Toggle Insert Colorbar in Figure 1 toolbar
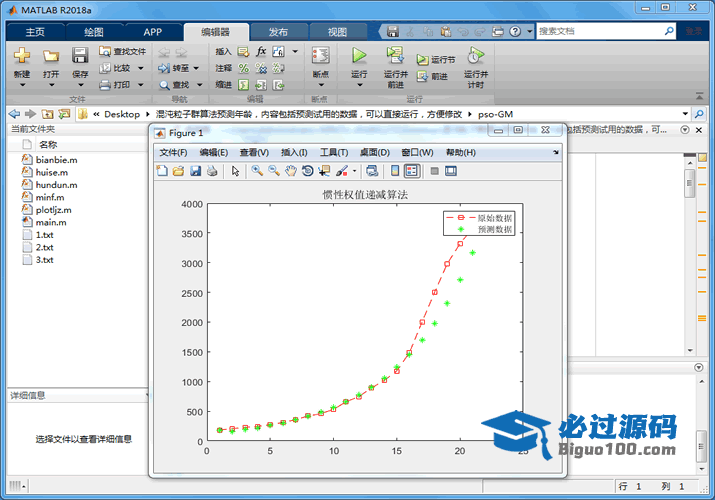 point(395,171)
